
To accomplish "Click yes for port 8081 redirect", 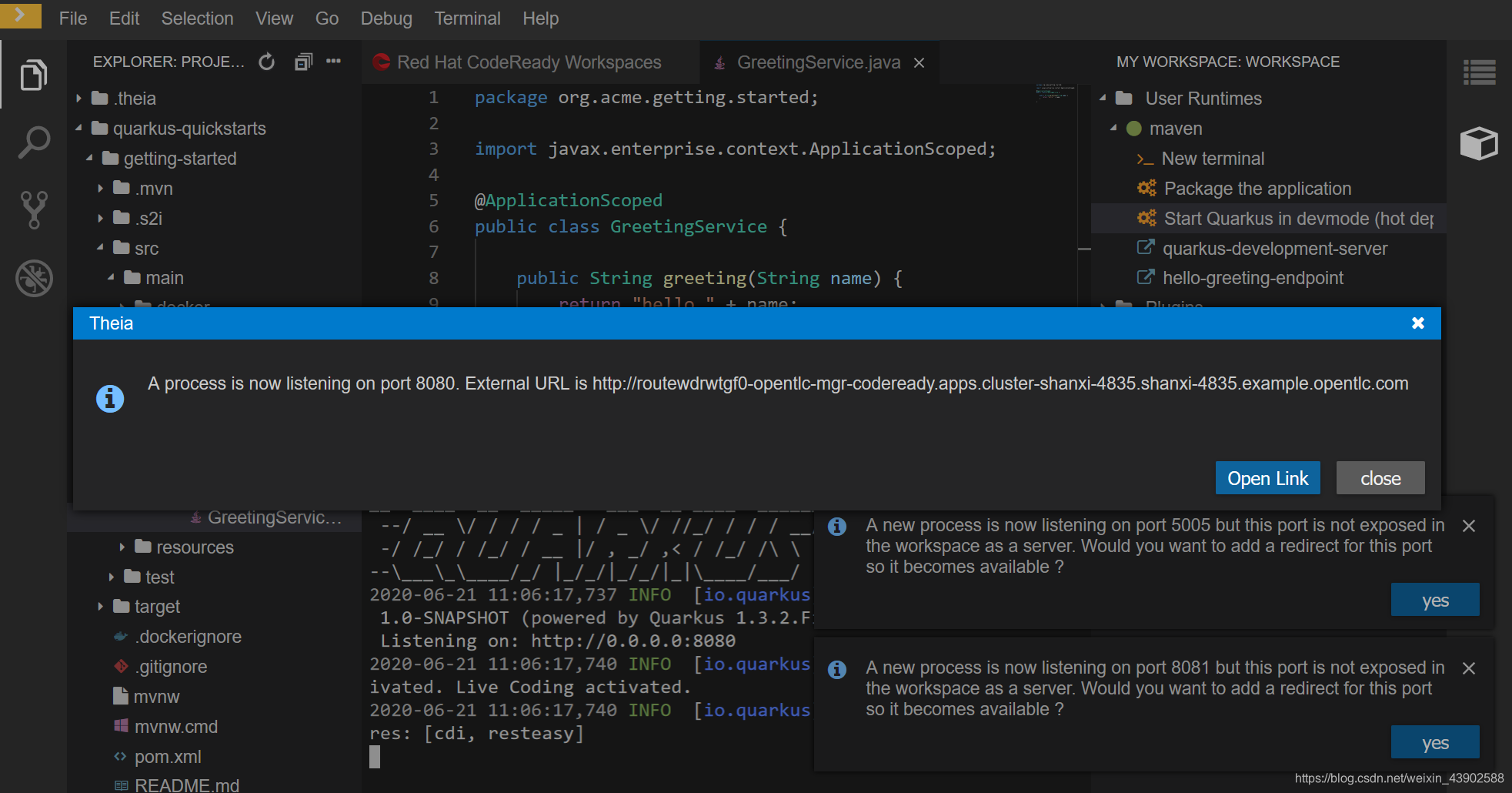I will point(1435,742).
